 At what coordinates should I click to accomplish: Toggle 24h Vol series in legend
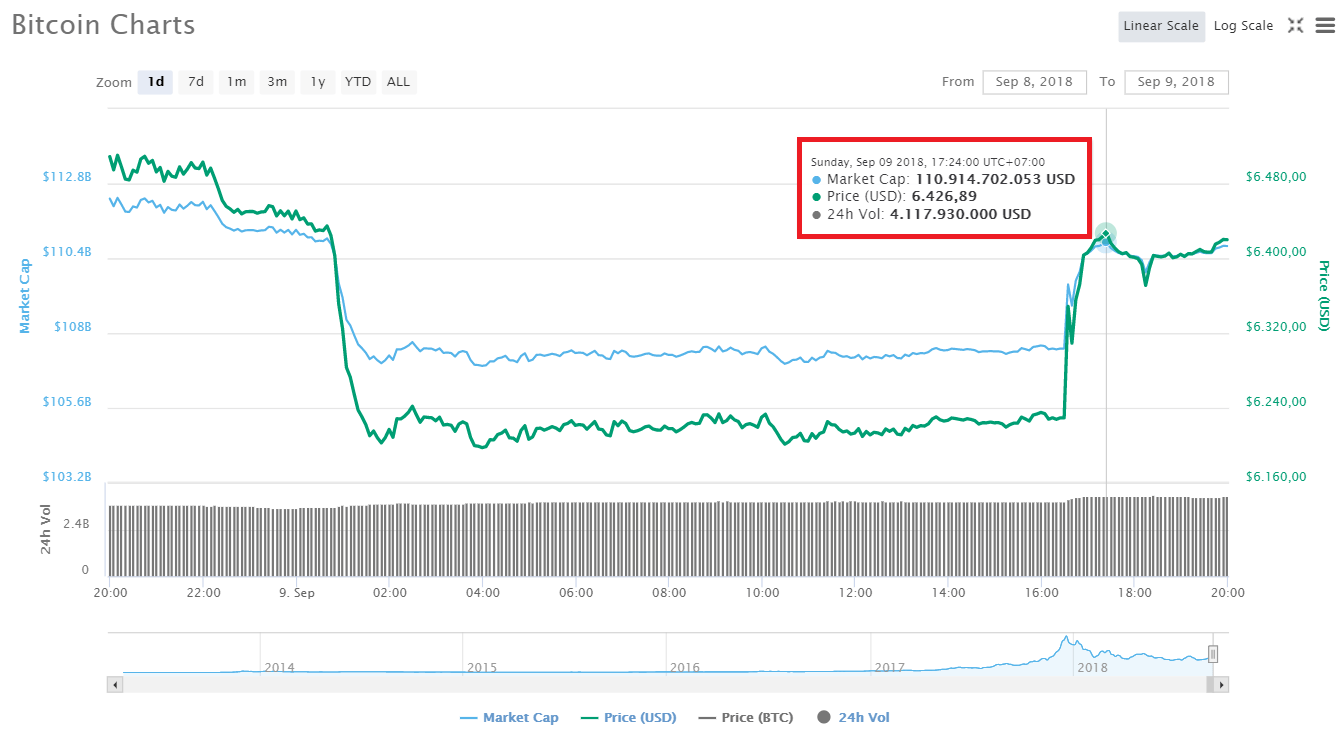[x=853, y=718]
